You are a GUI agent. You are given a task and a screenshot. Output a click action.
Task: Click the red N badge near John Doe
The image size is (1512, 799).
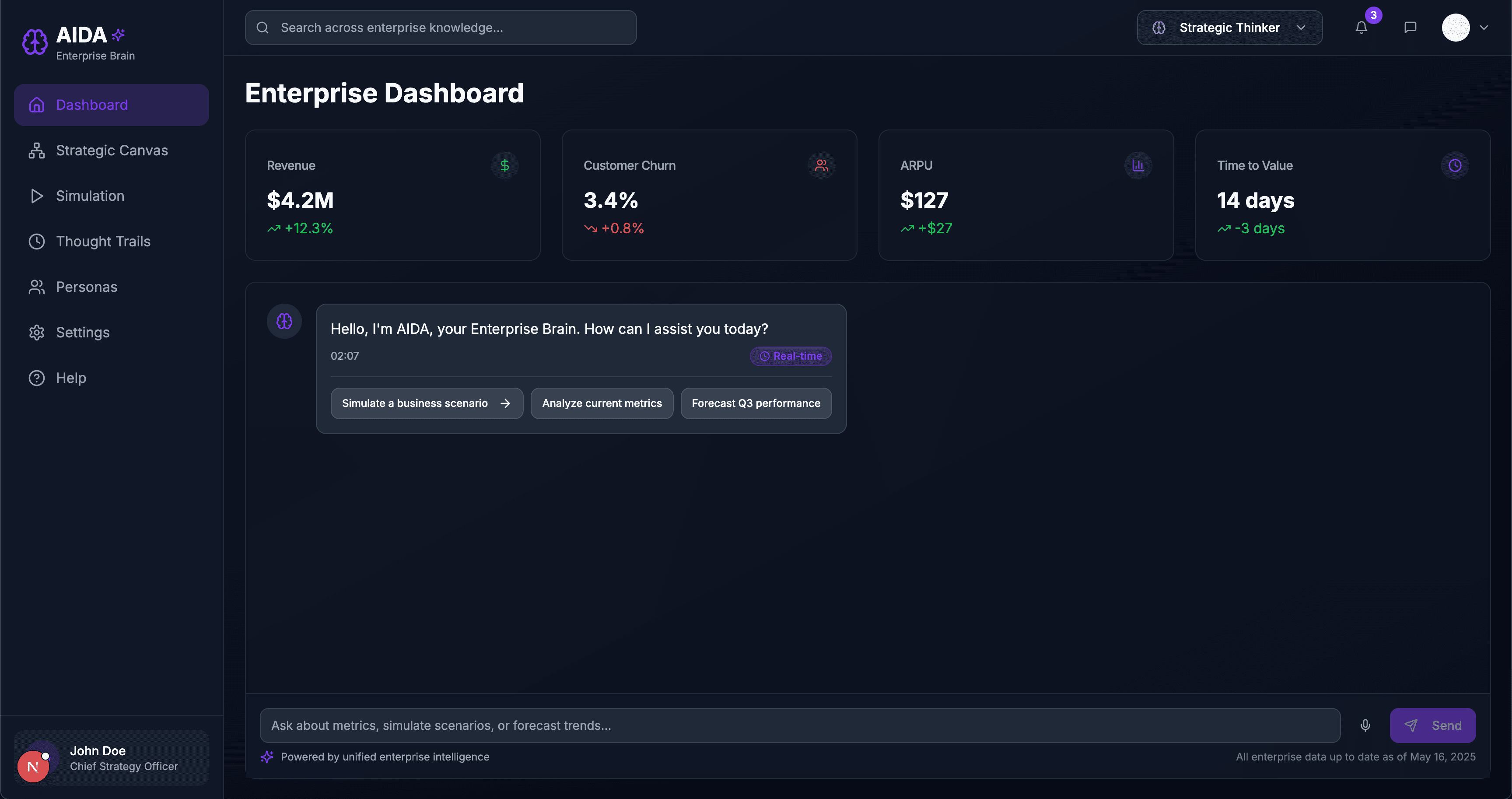(x=33, y=767)
